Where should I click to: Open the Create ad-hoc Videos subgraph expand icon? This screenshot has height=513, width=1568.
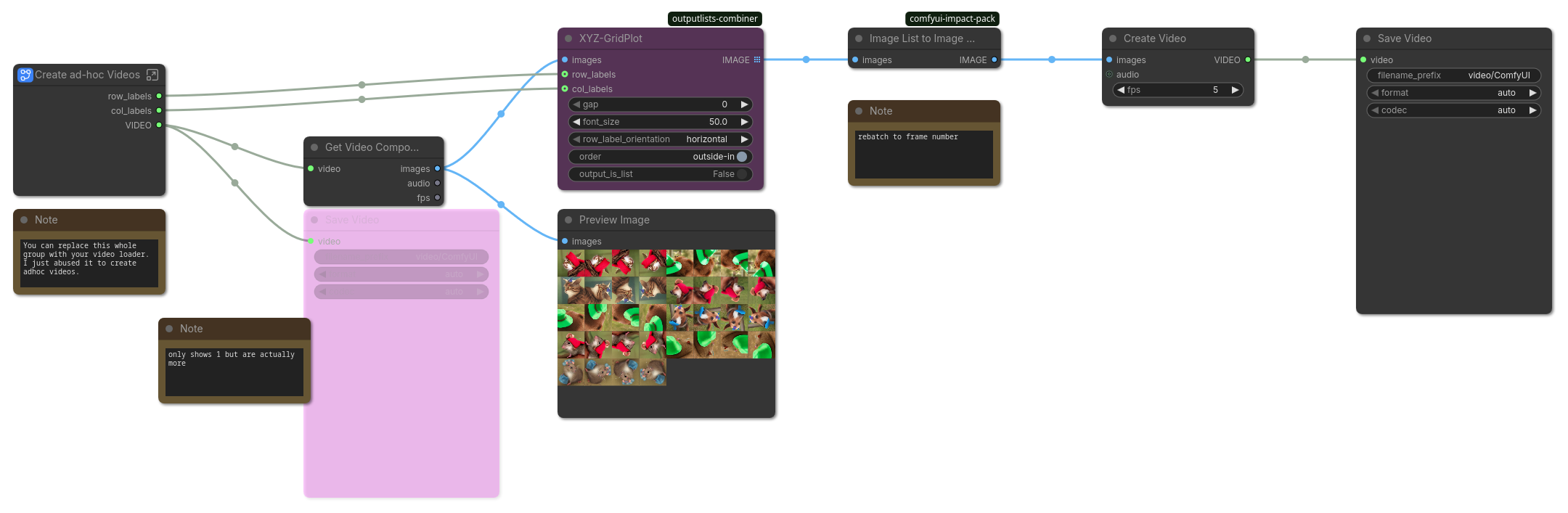click(x=152, y=75)
